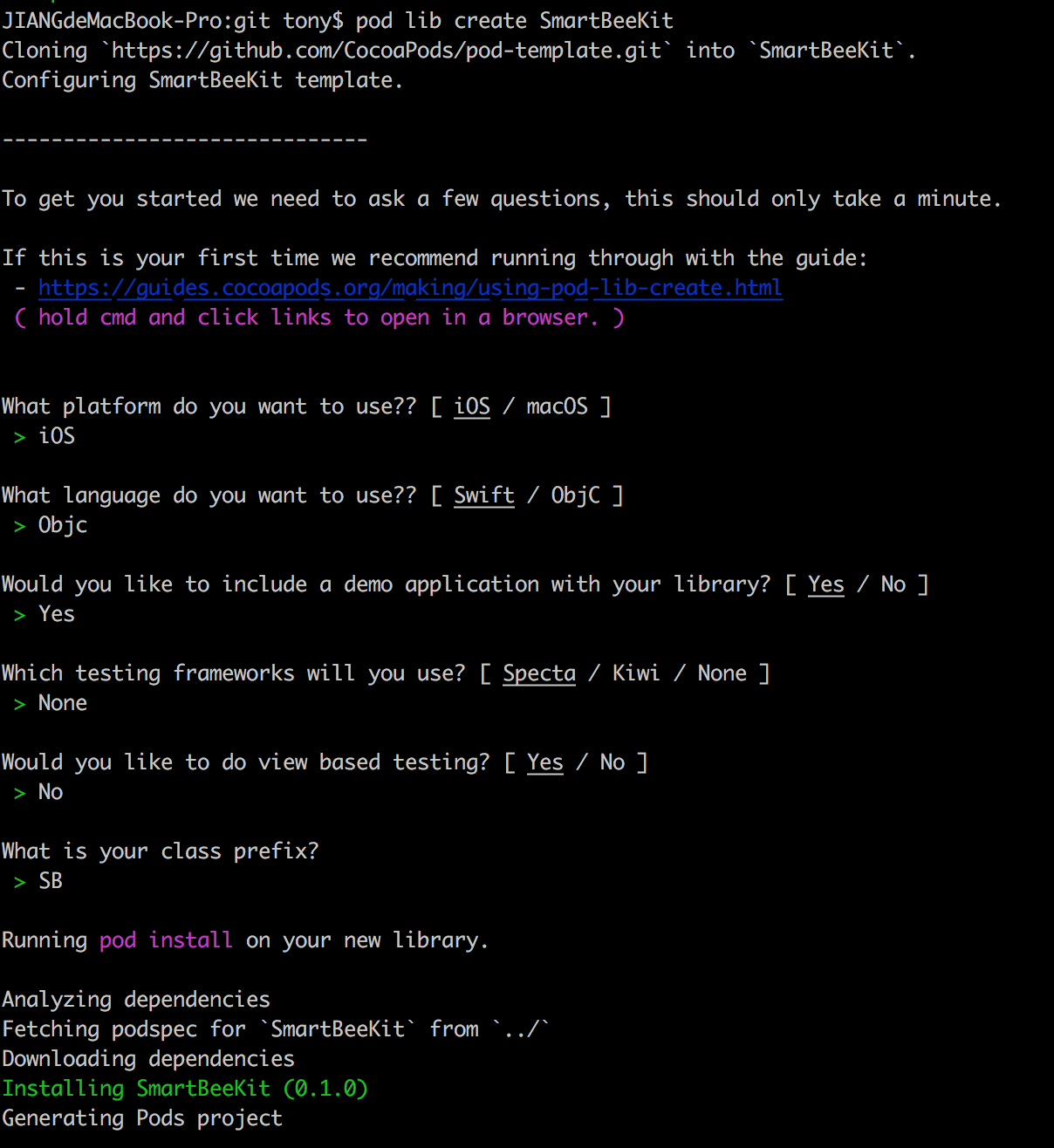Select the underlined iOS platform option
The image size is (1054, 1148).
pos(472,407)
